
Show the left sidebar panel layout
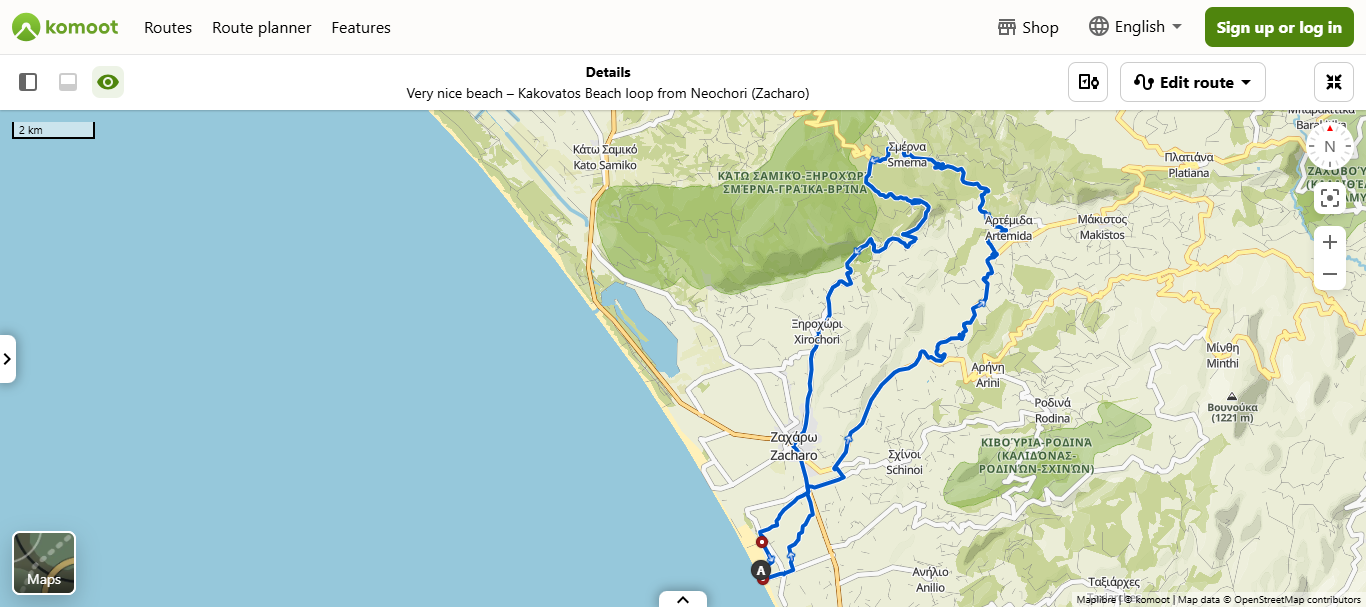point(28,82)
